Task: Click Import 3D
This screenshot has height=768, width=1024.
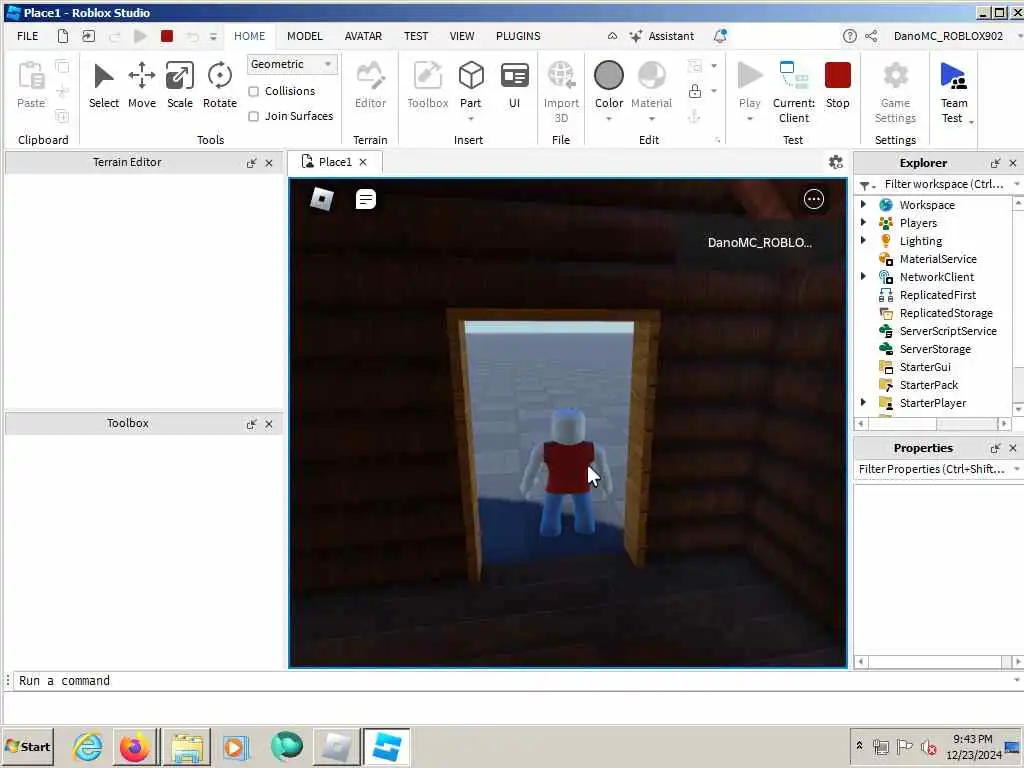Action: (561, 92)
